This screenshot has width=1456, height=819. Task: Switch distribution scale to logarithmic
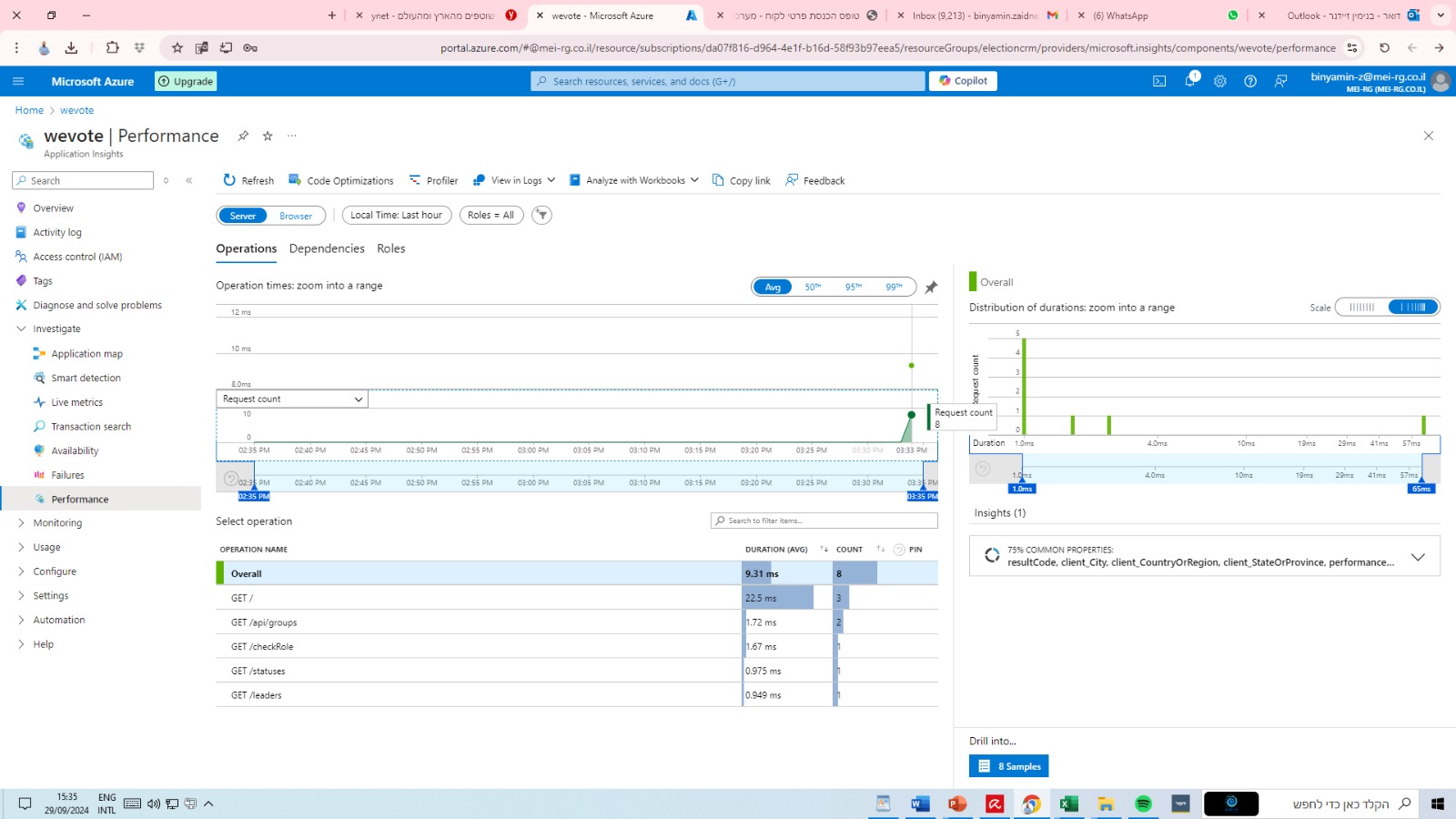pyautogui.click(x=1413, y=308)
